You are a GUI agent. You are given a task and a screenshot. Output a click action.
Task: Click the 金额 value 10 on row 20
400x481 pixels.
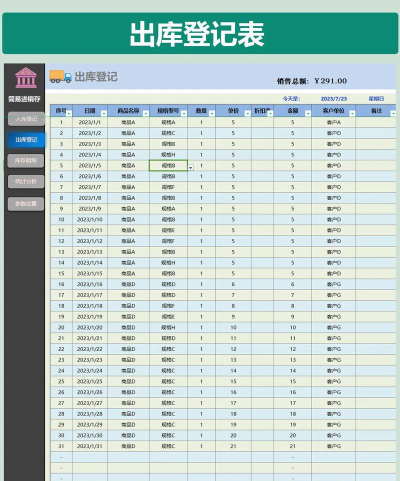coord(293,328)
